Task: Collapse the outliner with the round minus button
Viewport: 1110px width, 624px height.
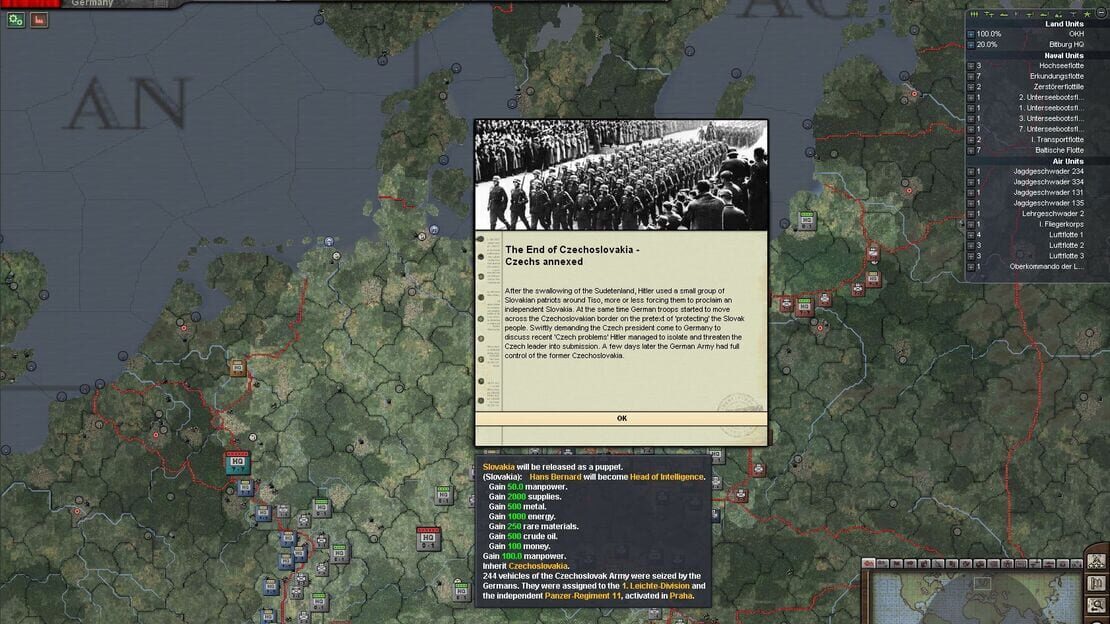Action: [1102, 13]
